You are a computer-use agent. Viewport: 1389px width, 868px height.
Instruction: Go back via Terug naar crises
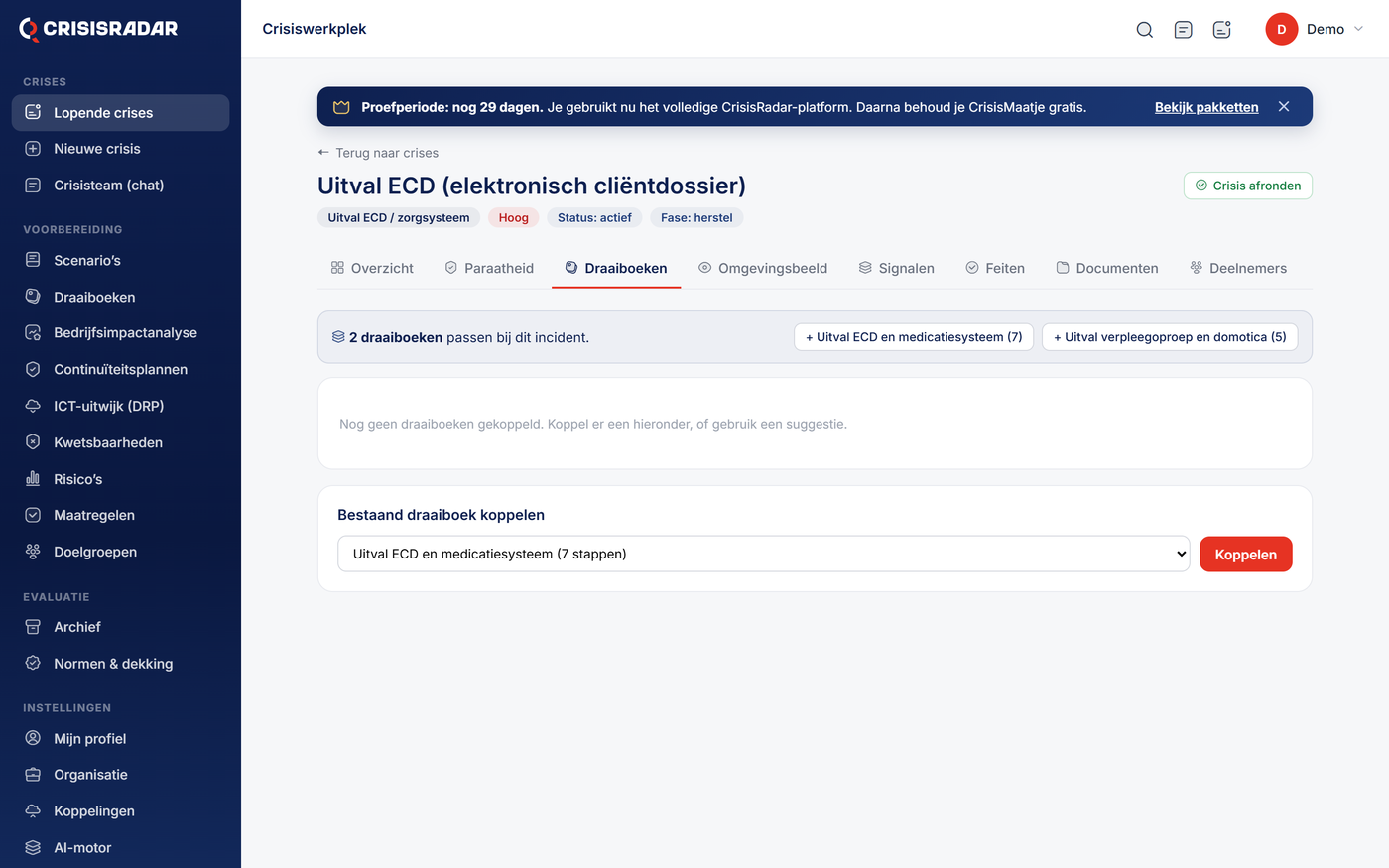[378, 153]
